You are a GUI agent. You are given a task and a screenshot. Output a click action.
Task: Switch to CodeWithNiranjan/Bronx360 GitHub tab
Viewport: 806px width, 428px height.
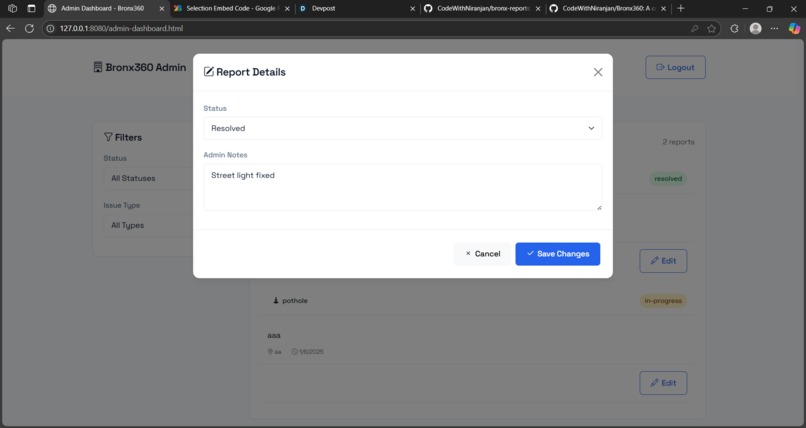tap(608, 8)
